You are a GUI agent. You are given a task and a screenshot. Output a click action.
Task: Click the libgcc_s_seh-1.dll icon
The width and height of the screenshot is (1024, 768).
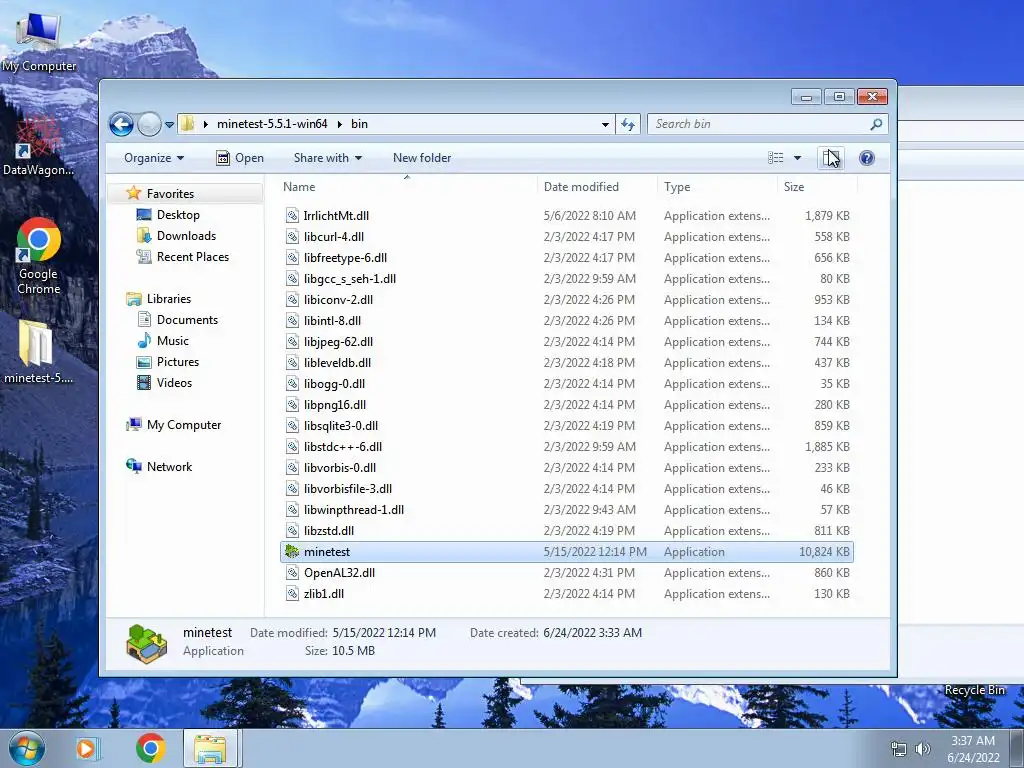coord(292,279)
